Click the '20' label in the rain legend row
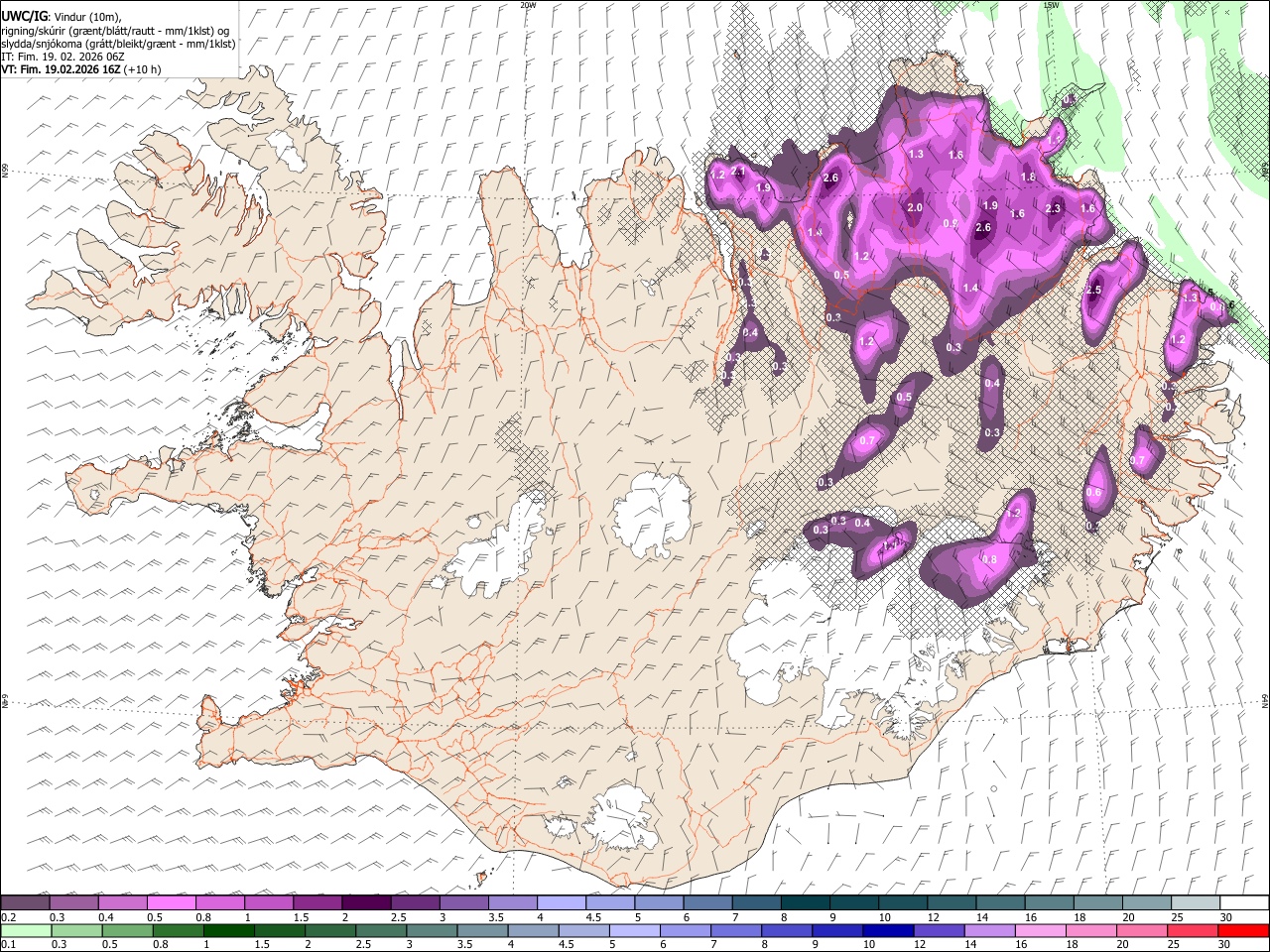The height and width of the screenshot is (952, 1270). pos(1124,944)
